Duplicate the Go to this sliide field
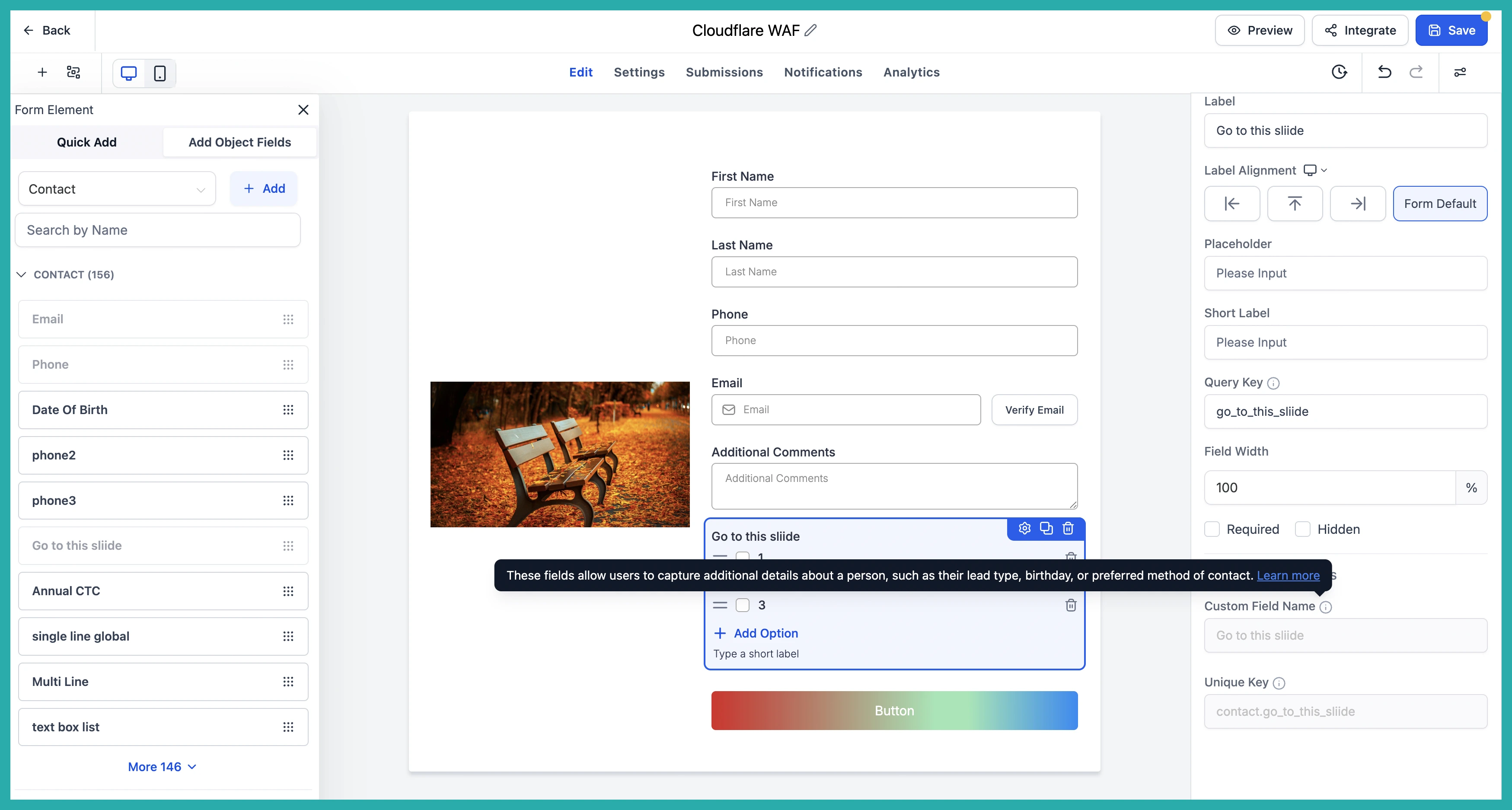The width and height of the screenshot is (1512, 810). (1046, 528)
